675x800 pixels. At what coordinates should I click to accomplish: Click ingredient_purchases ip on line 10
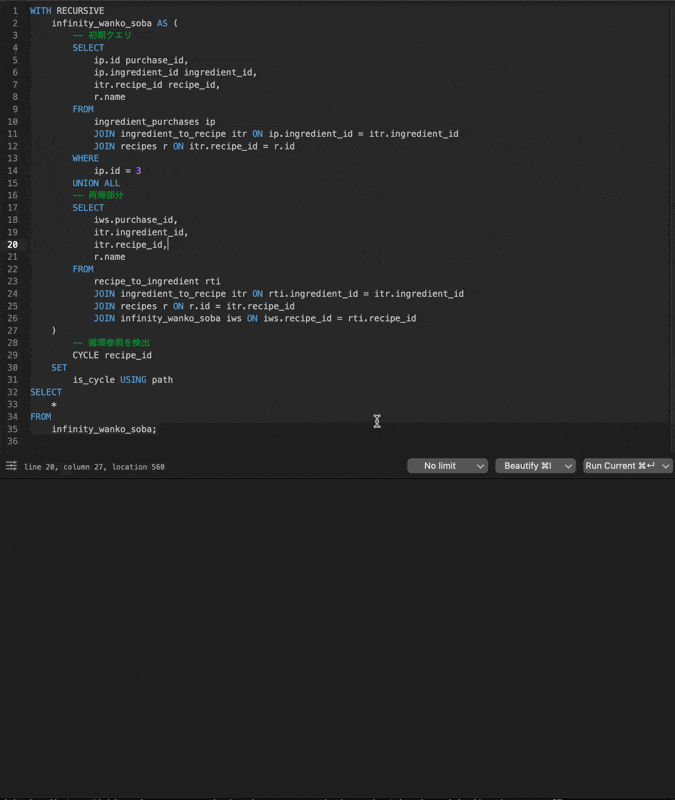[155, 121]
